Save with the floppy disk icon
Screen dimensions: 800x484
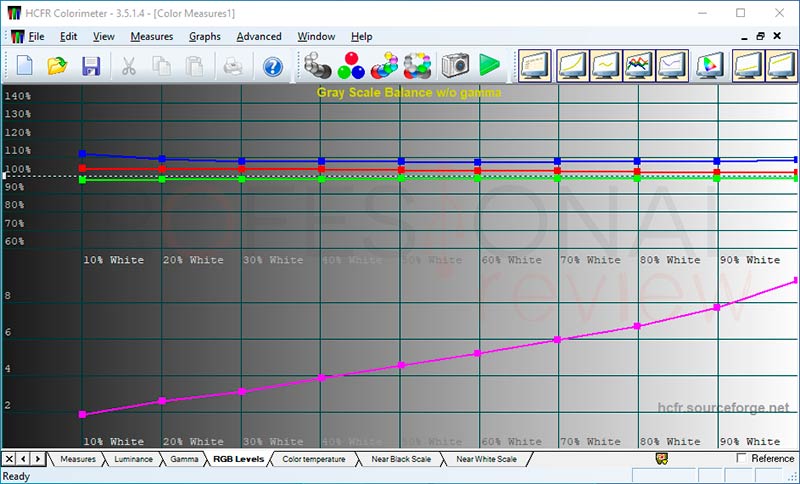(x=91, y=66)
